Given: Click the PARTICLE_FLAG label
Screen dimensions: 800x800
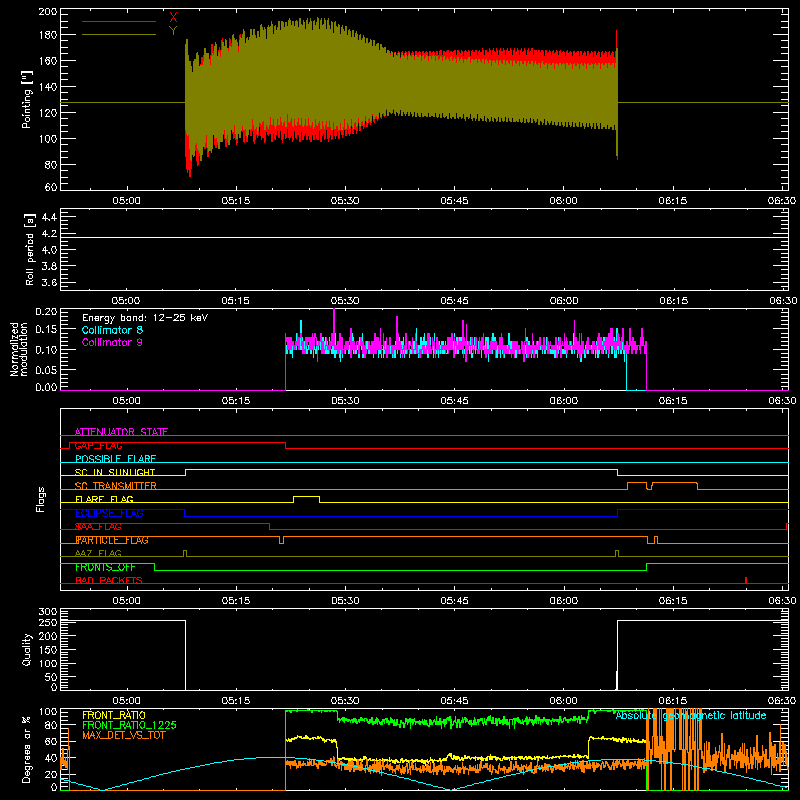Looking at the screenshot, I should pos(112,540).
